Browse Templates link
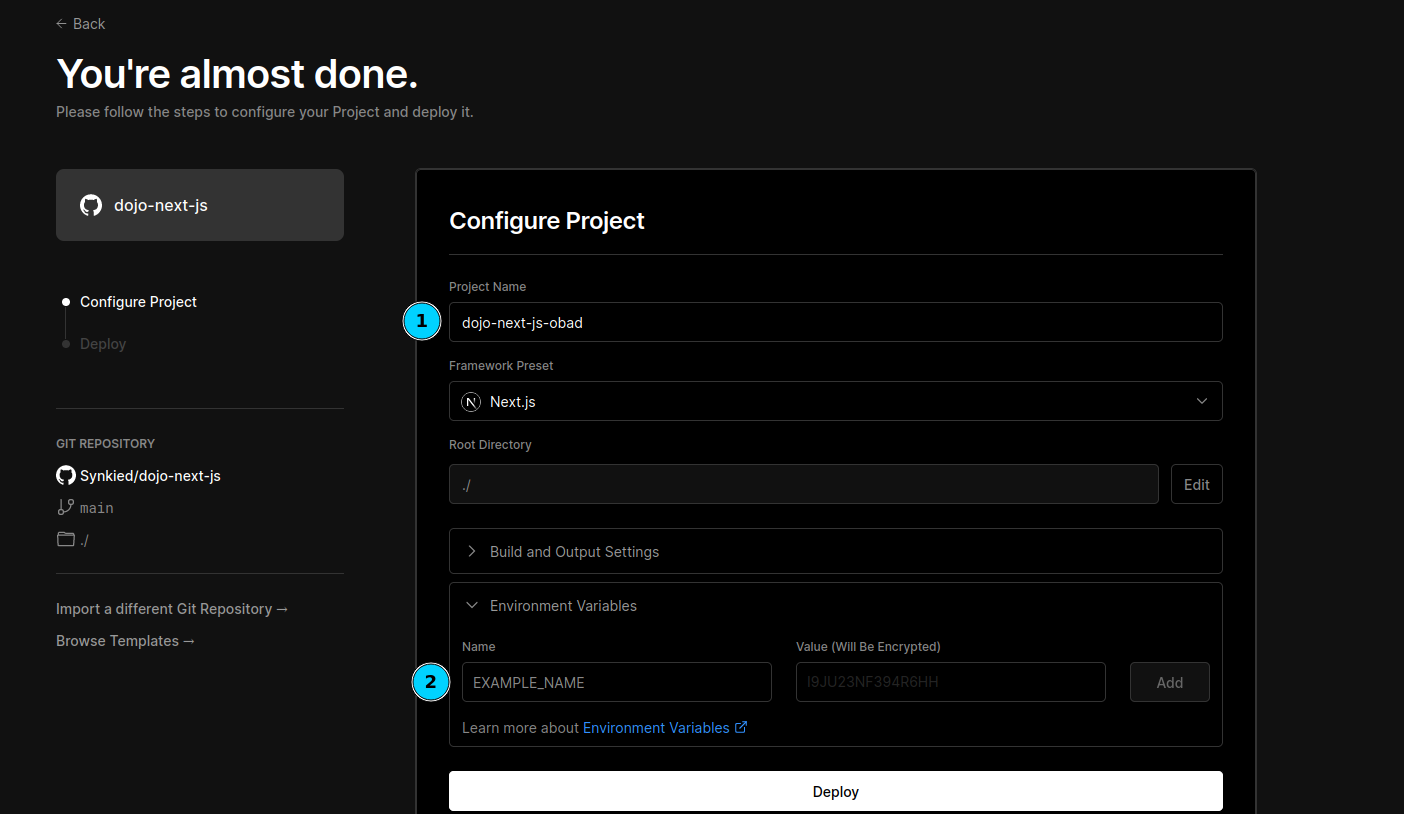 [125, 640]
